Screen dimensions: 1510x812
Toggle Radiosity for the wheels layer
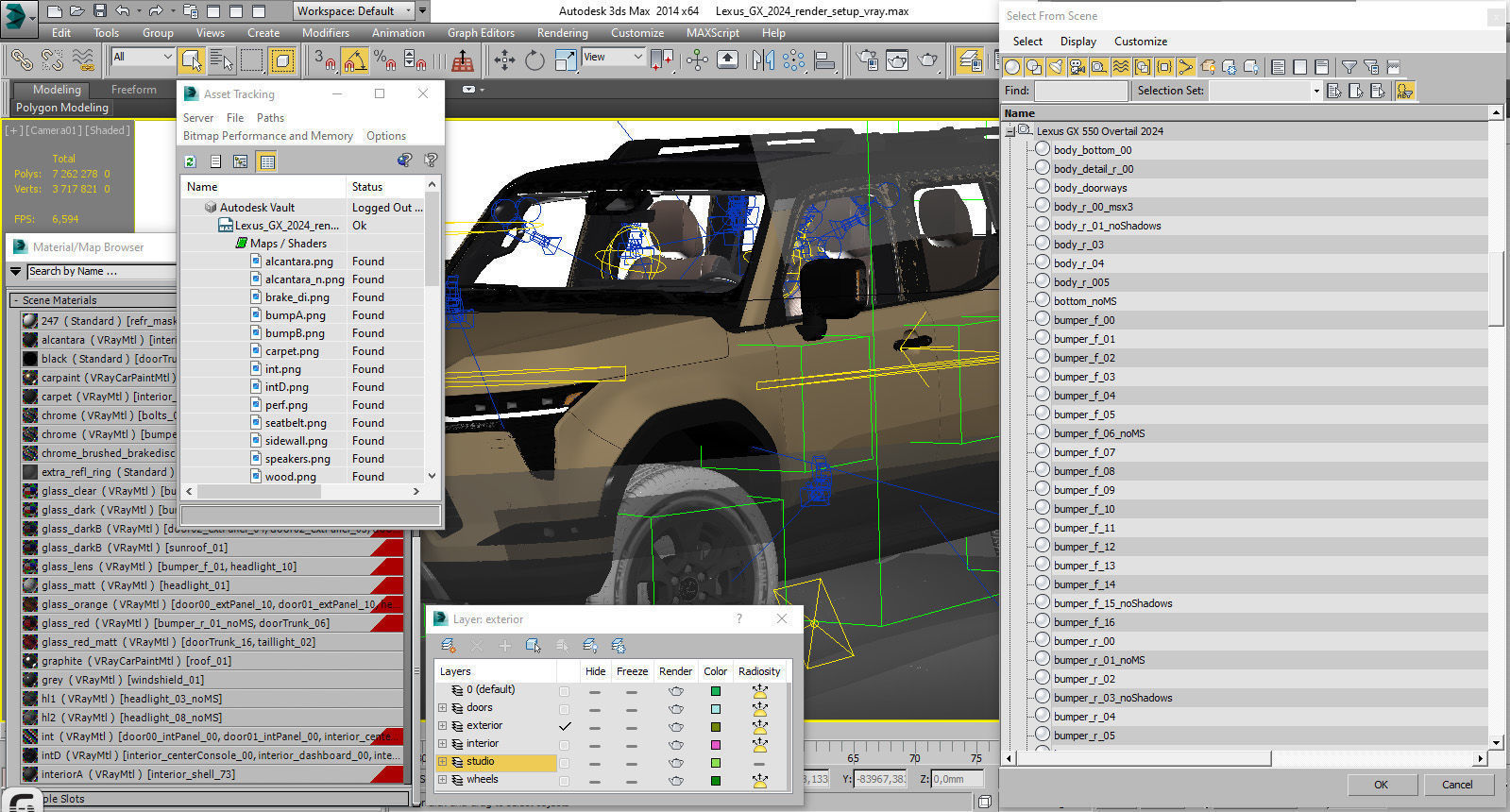pos(759,781)
